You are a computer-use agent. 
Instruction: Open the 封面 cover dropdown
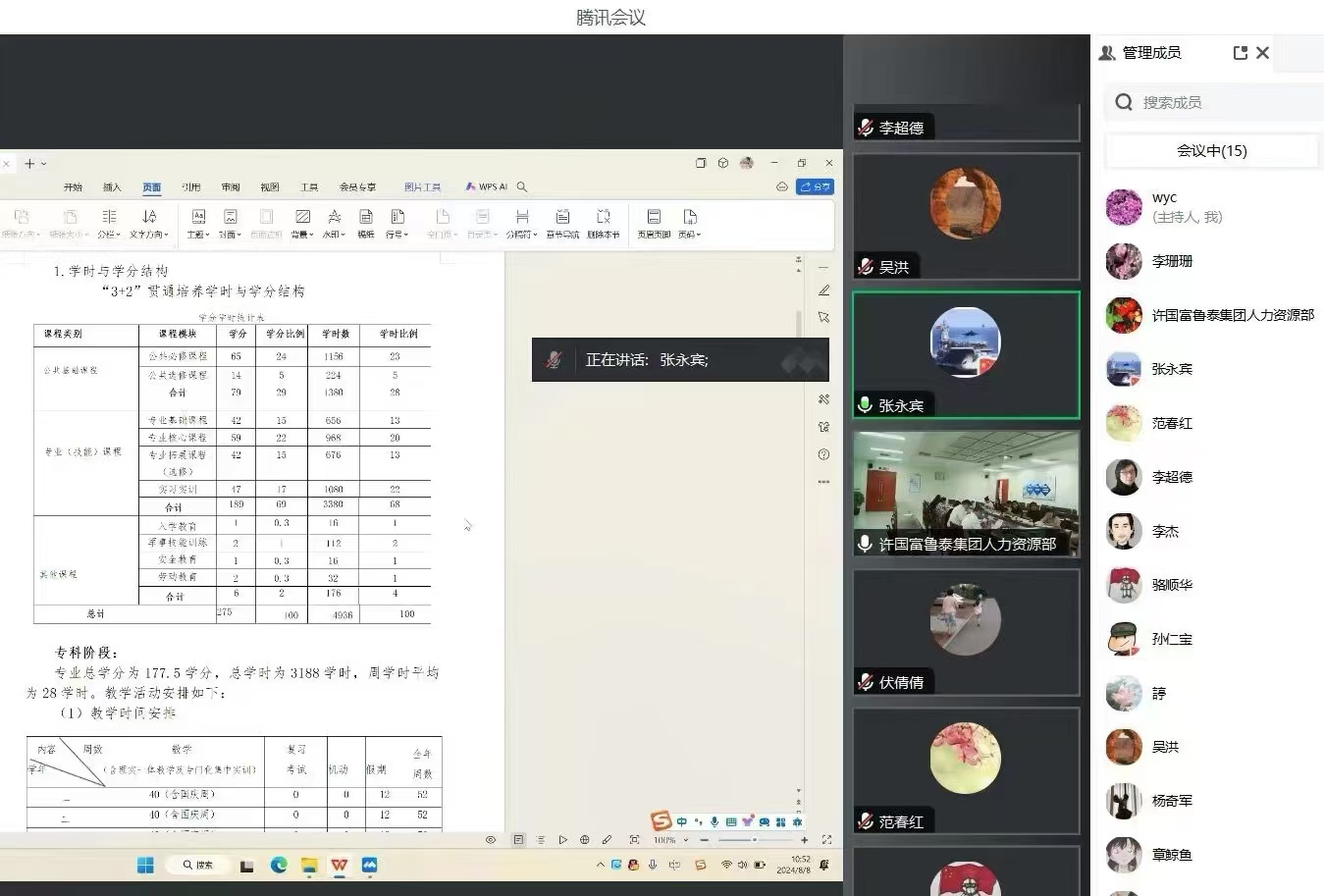coord(230,223)
